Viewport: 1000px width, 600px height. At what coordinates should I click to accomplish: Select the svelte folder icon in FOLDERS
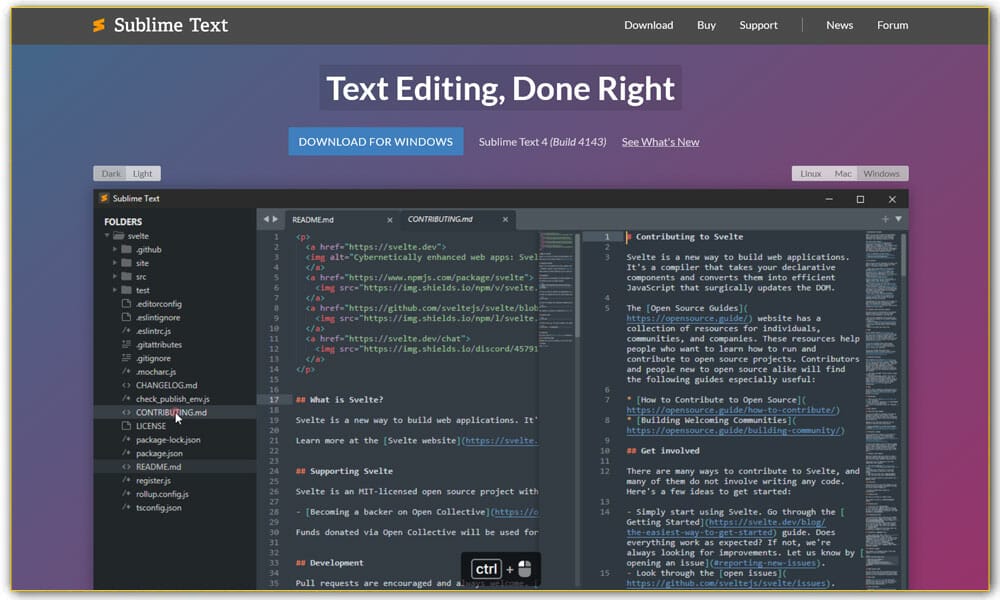click(x=118, y=236)
